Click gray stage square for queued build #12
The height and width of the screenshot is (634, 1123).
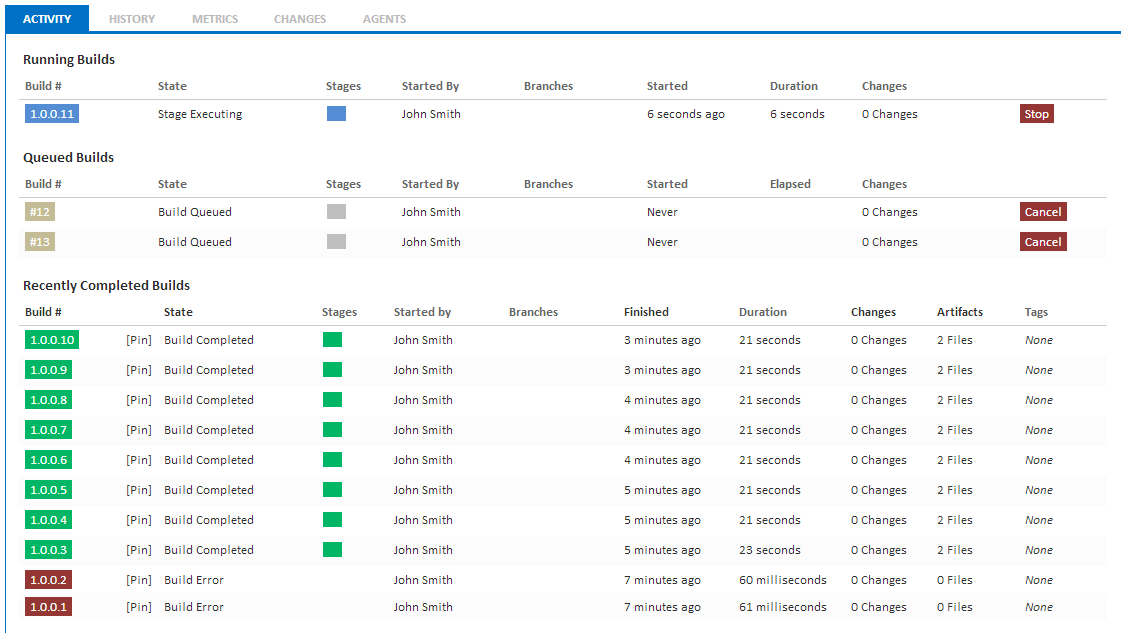point(336,211)
